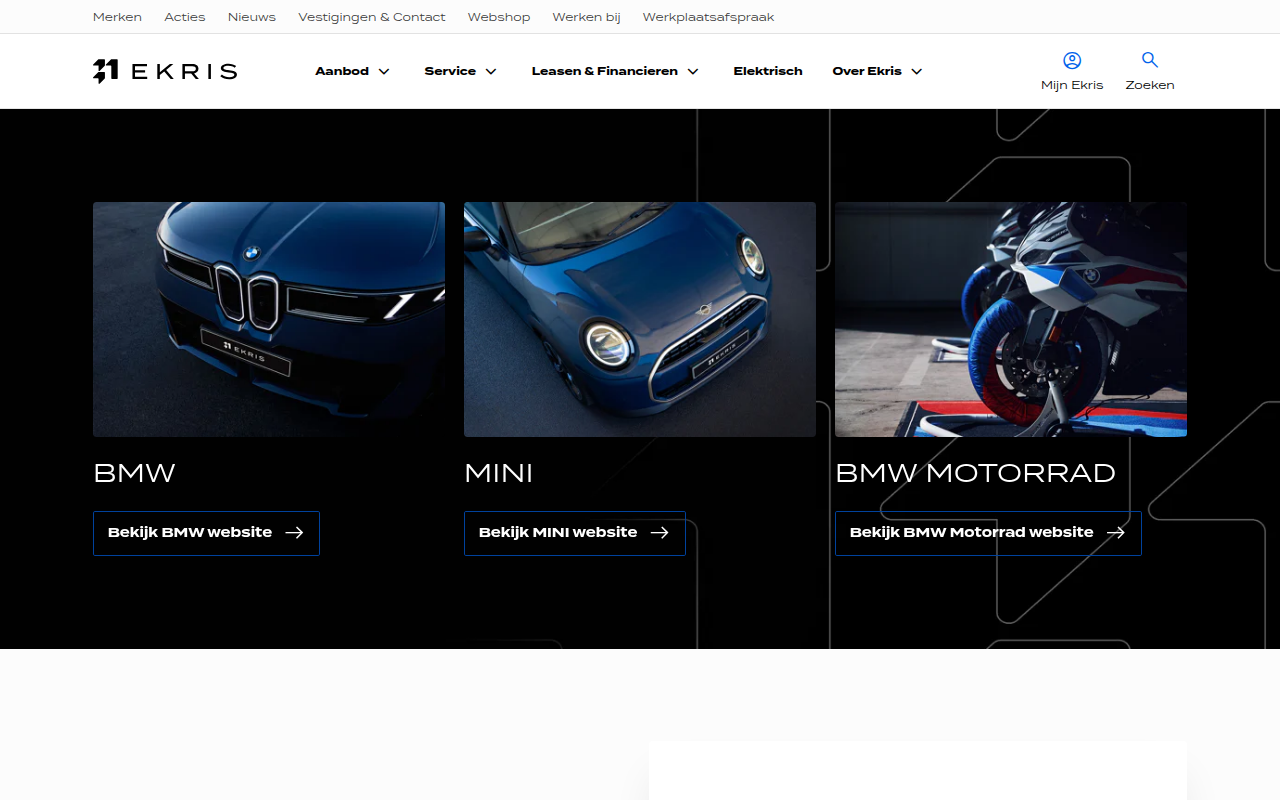Open the Aanbod menu label

(342, 71)
